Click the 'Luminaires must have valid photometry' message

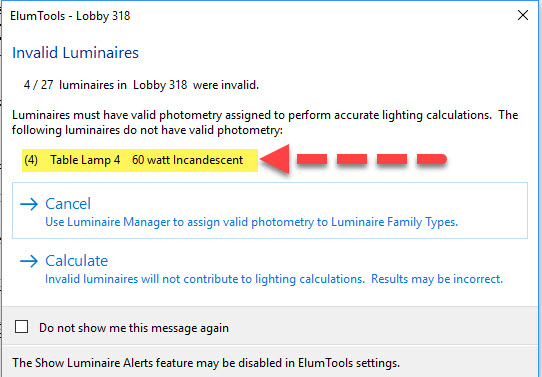(265, 122)
